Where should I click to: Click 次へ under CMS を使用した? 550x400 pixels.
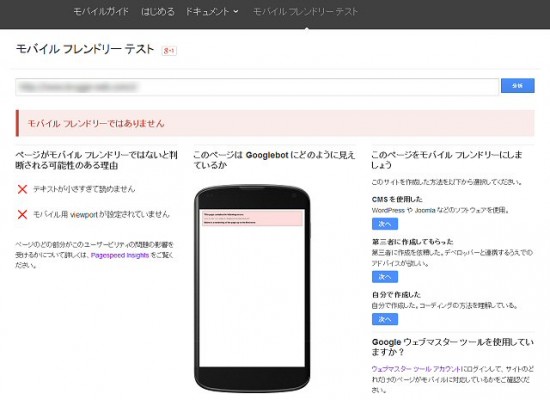(385, 224)
